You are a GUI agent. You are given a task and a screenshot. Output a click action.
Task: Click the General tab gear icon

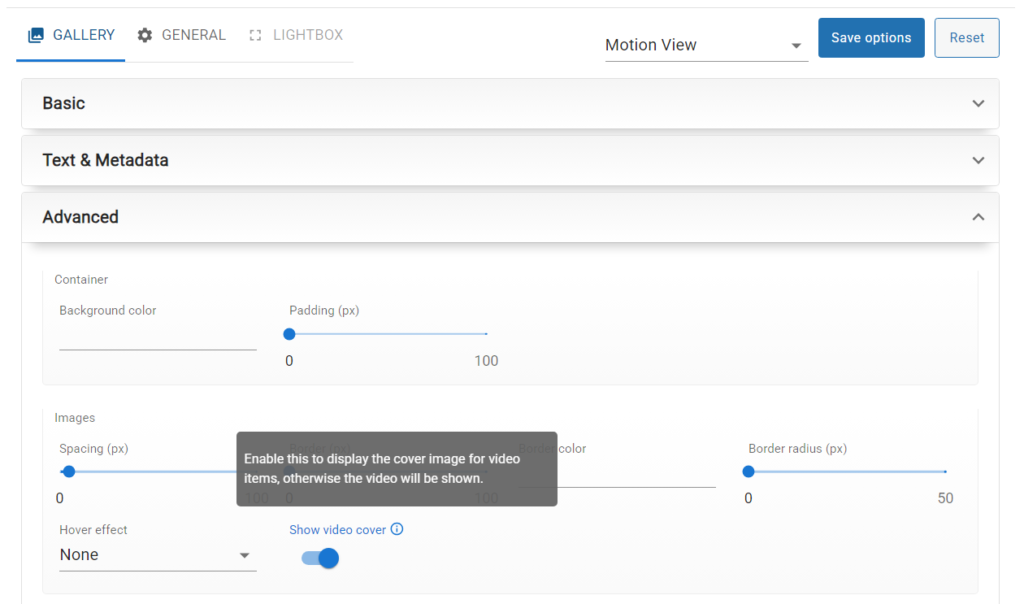(x=145, y=35)
